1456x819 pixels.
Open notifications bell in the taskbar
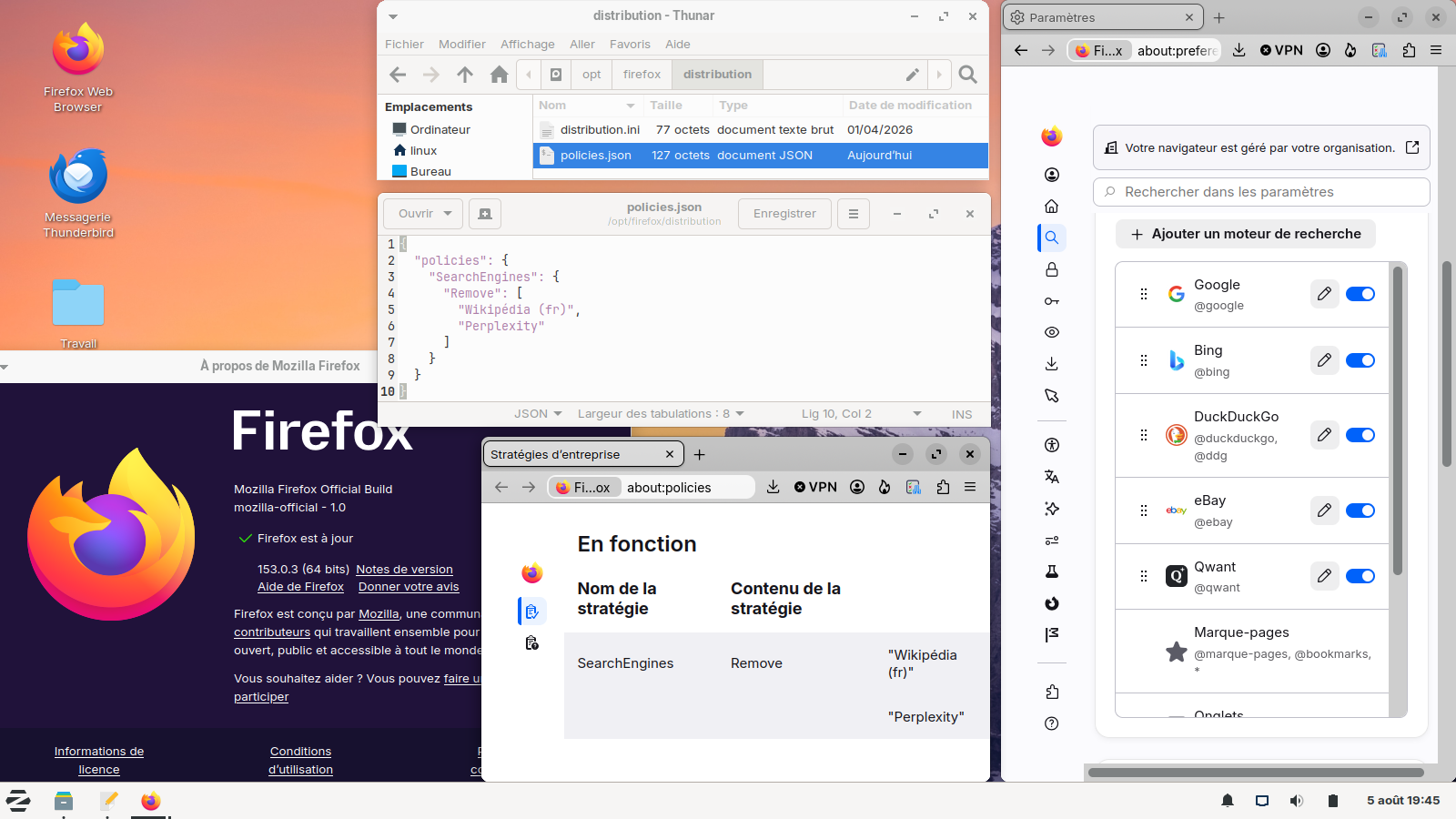tap(1228, 801)
